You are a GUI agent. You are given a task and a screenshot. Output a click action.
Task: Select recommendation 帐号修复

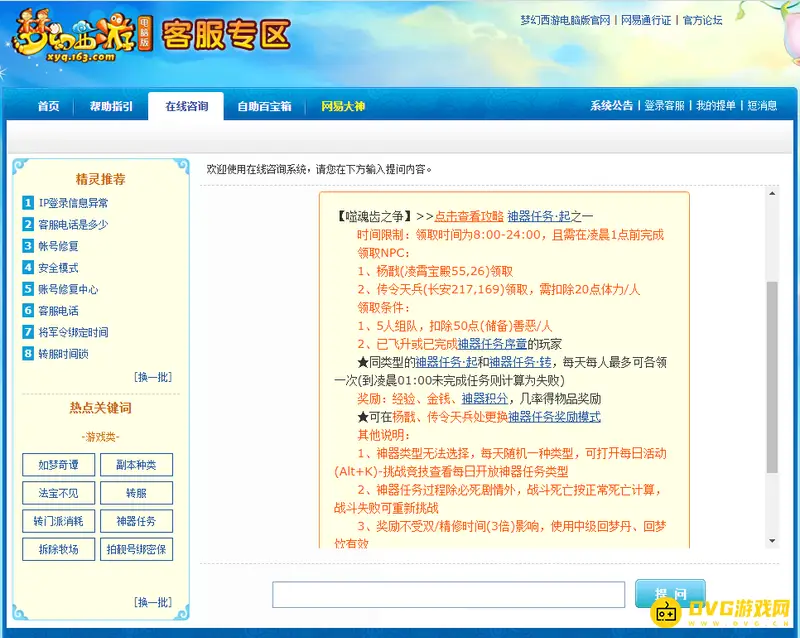[58, 246]
